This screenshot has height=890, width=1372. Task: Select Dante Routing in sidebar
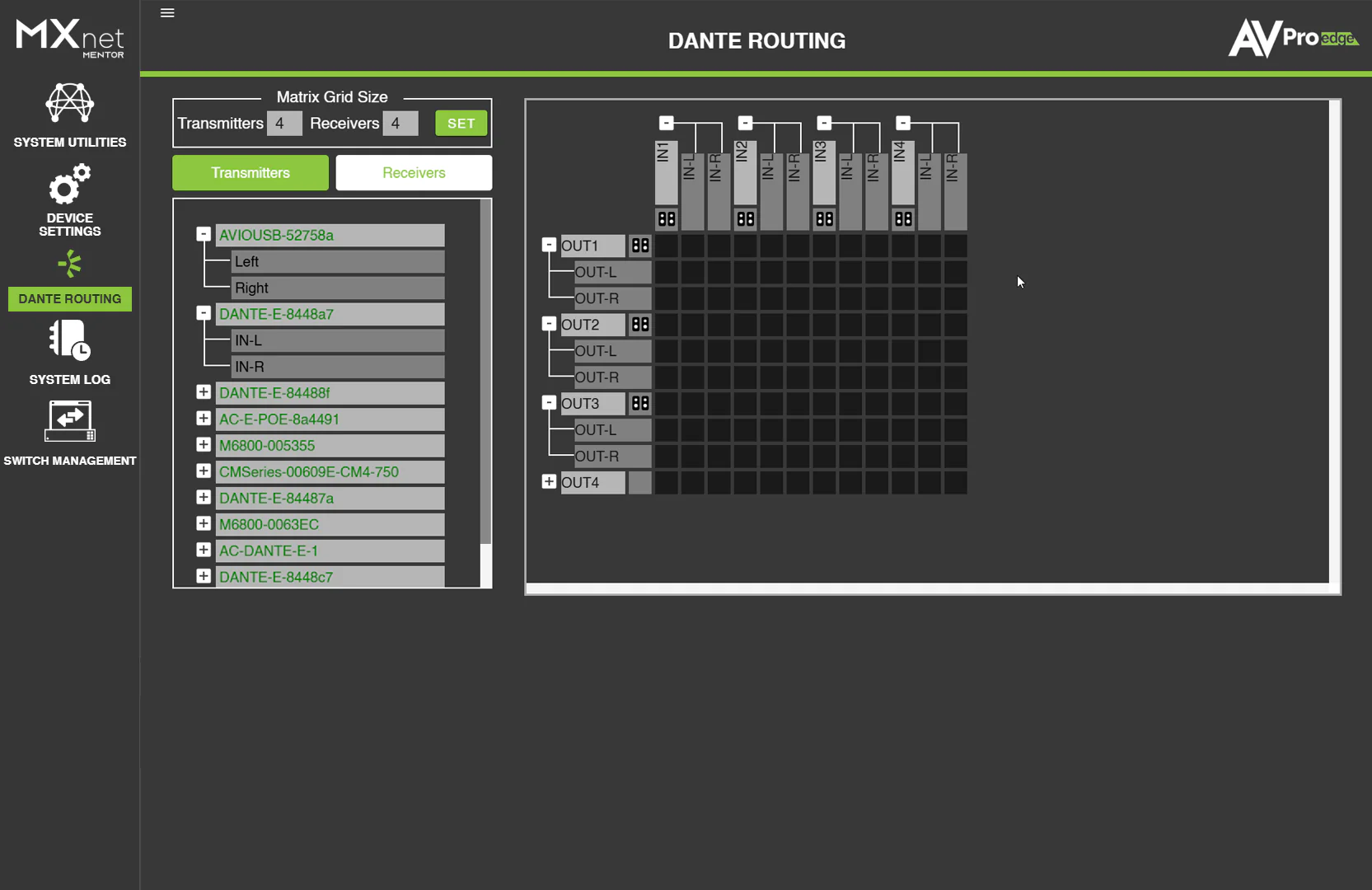(x=70, y=299)
